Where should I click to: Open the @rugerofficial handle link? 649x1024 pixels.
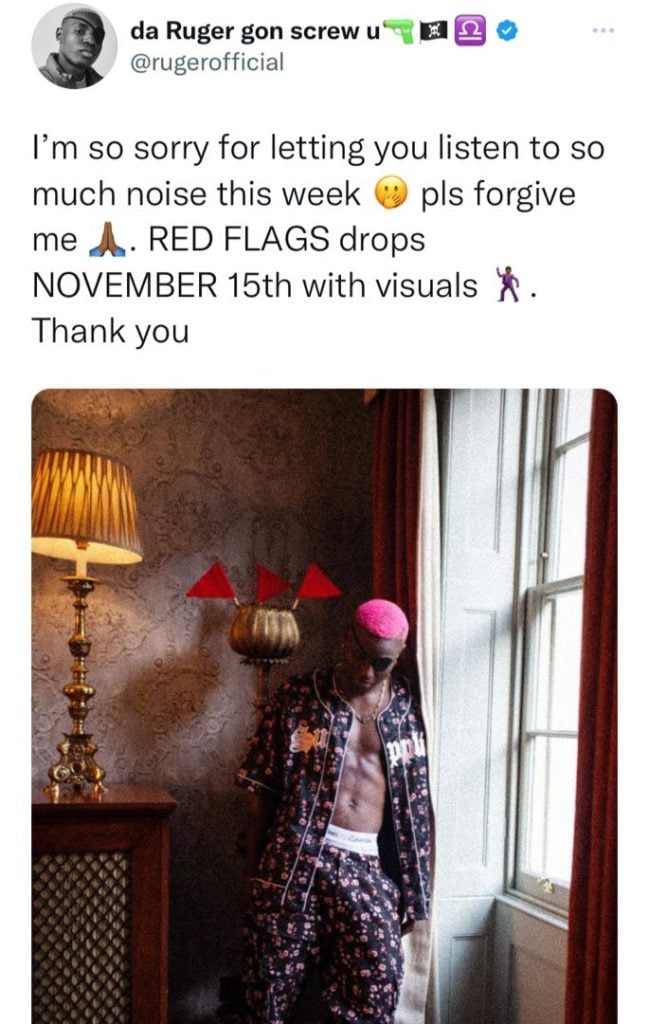point(208,63)
